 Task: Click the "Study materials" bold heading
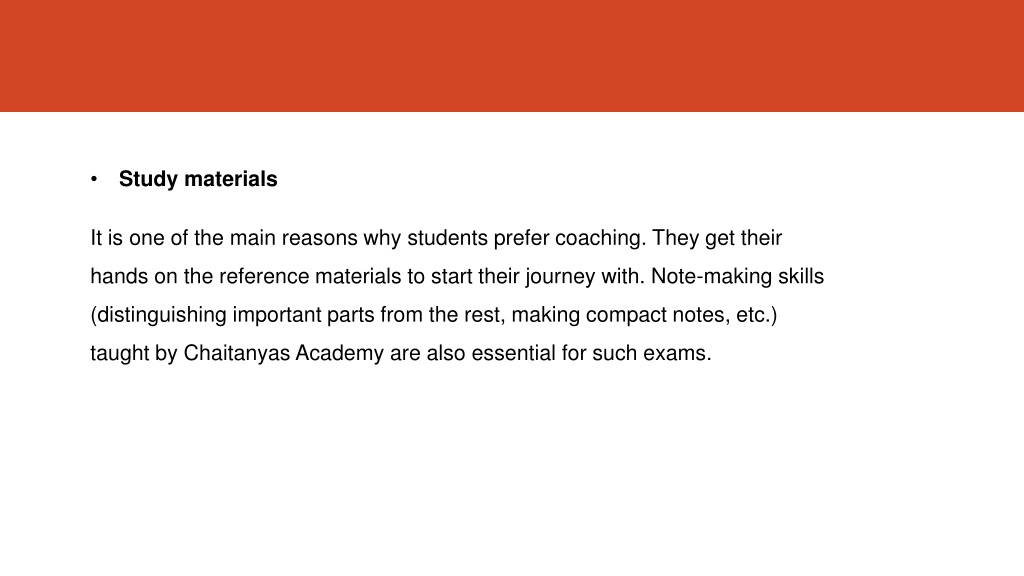(x=198, y=179)
